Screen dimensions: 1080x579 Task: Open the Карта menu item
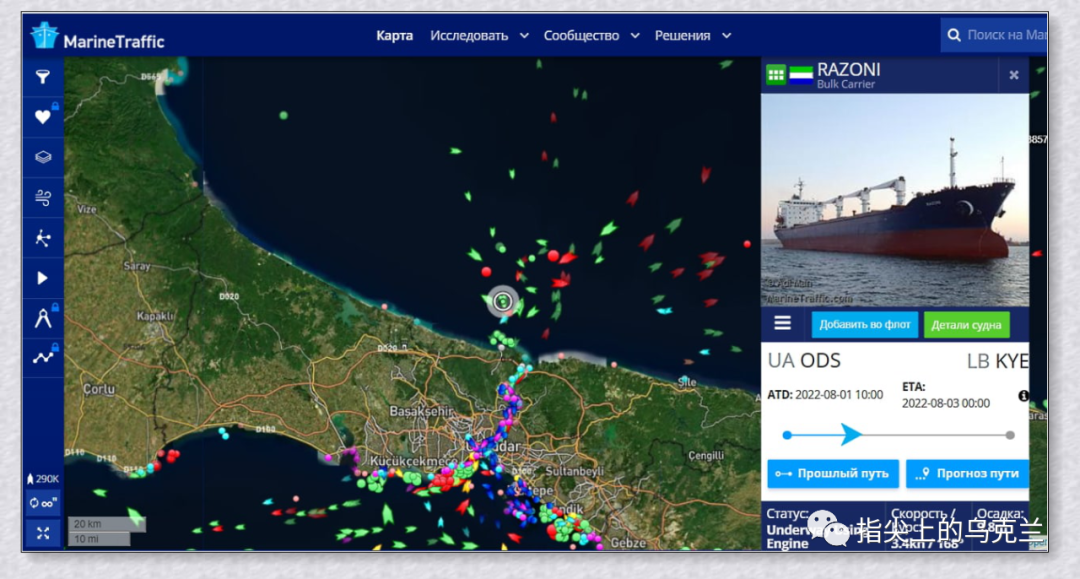pos(394,36)
